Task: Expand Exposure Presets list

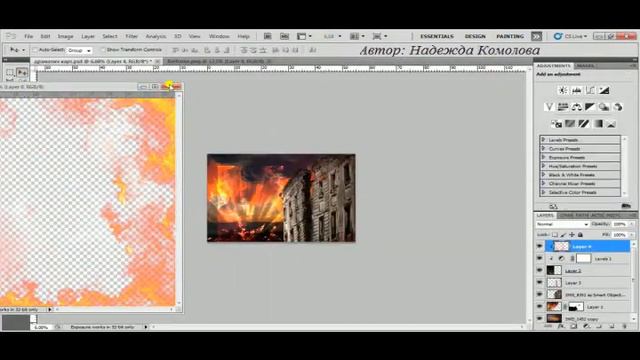Action: (x=543, y=157)
